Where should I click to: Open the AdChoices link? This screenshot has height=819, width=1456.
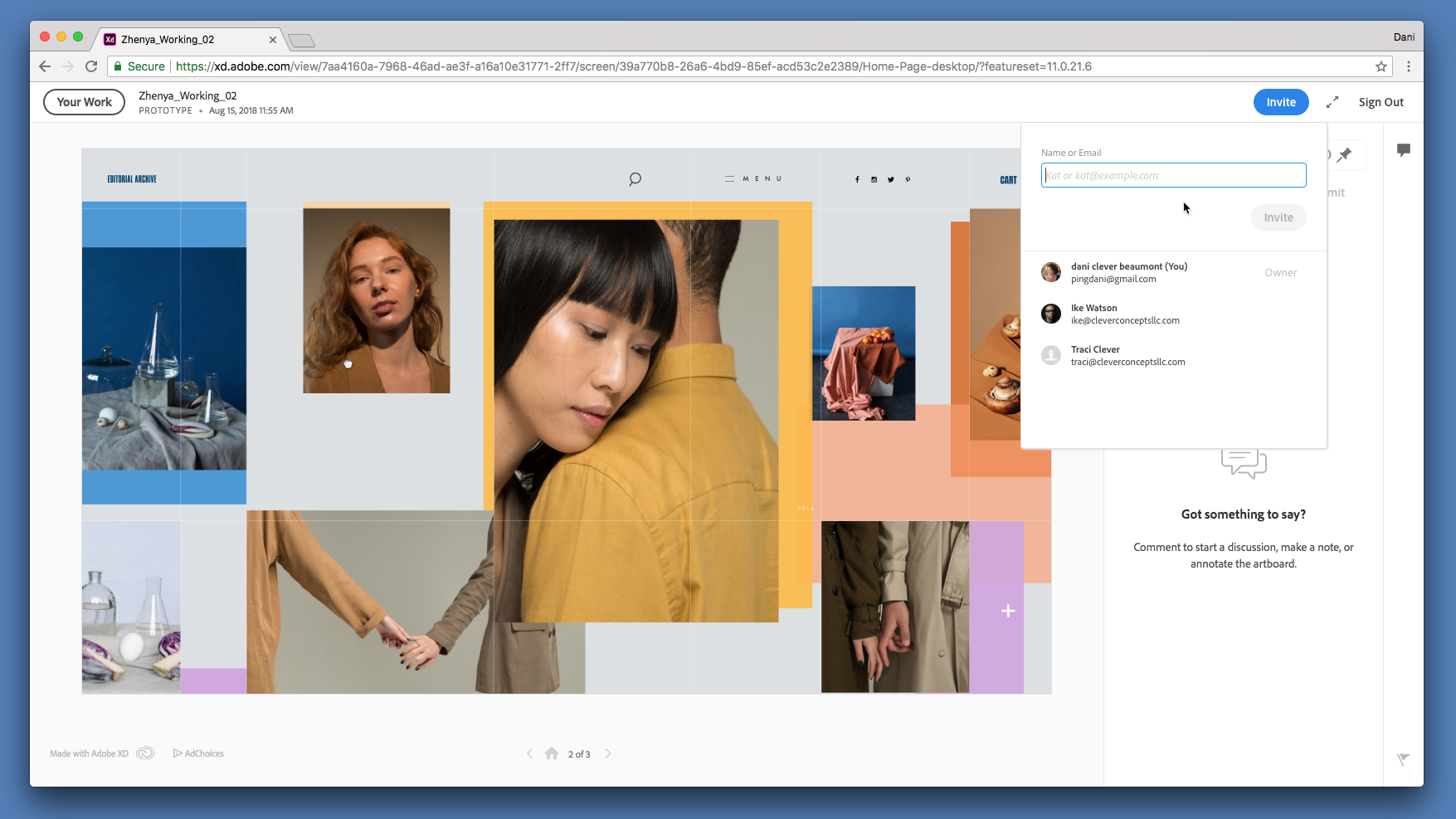point(199,753)
